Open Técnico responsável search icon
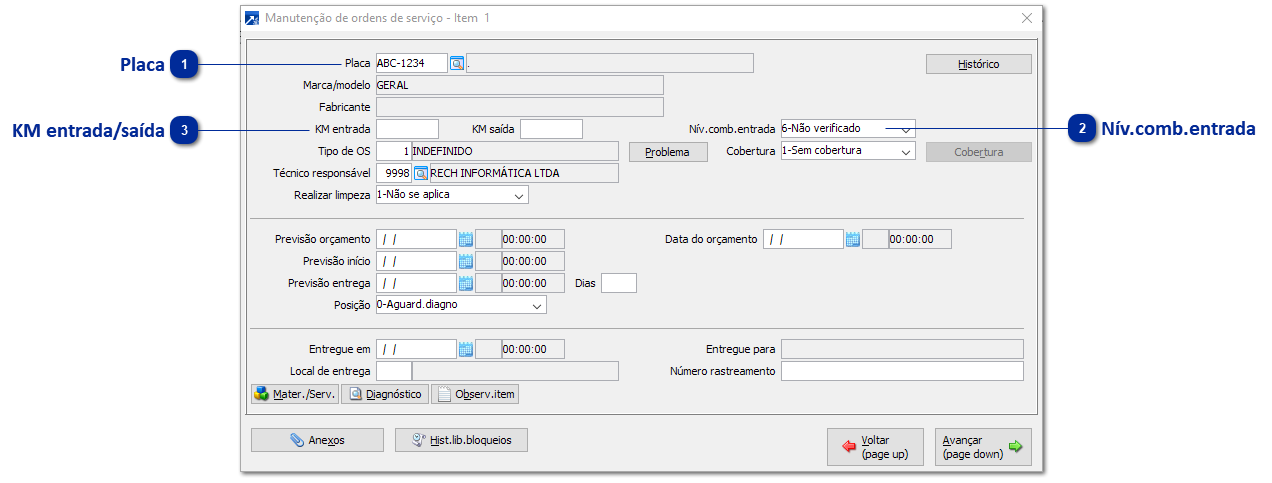The image size is (1272, 483). (x=421, y=174)
